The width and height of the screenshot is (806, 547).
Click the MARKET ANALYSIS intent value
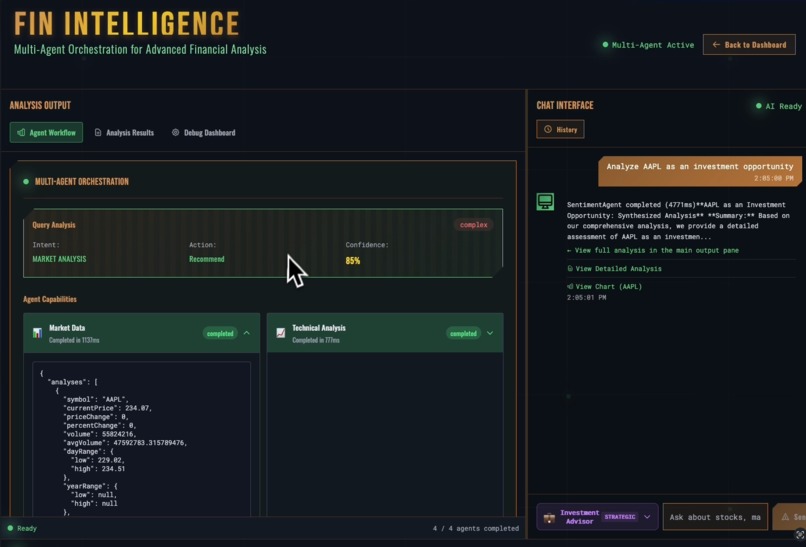pos(59,259)
